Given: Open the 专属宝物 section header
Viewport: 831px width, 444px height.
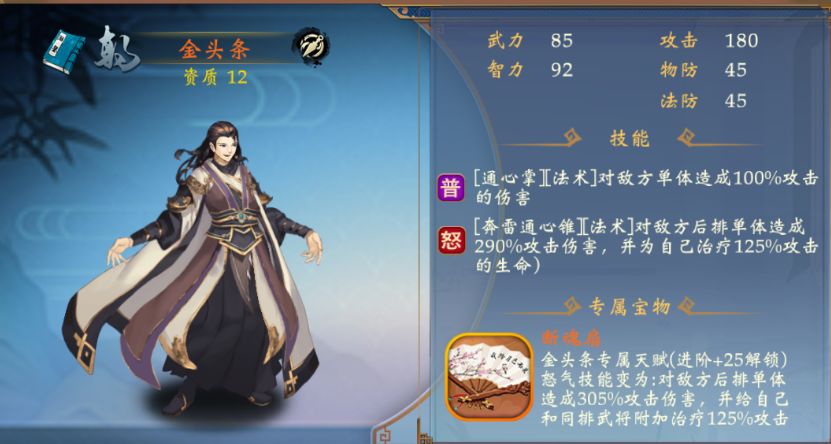Looking at the screenshot, I should pos(630,306).
